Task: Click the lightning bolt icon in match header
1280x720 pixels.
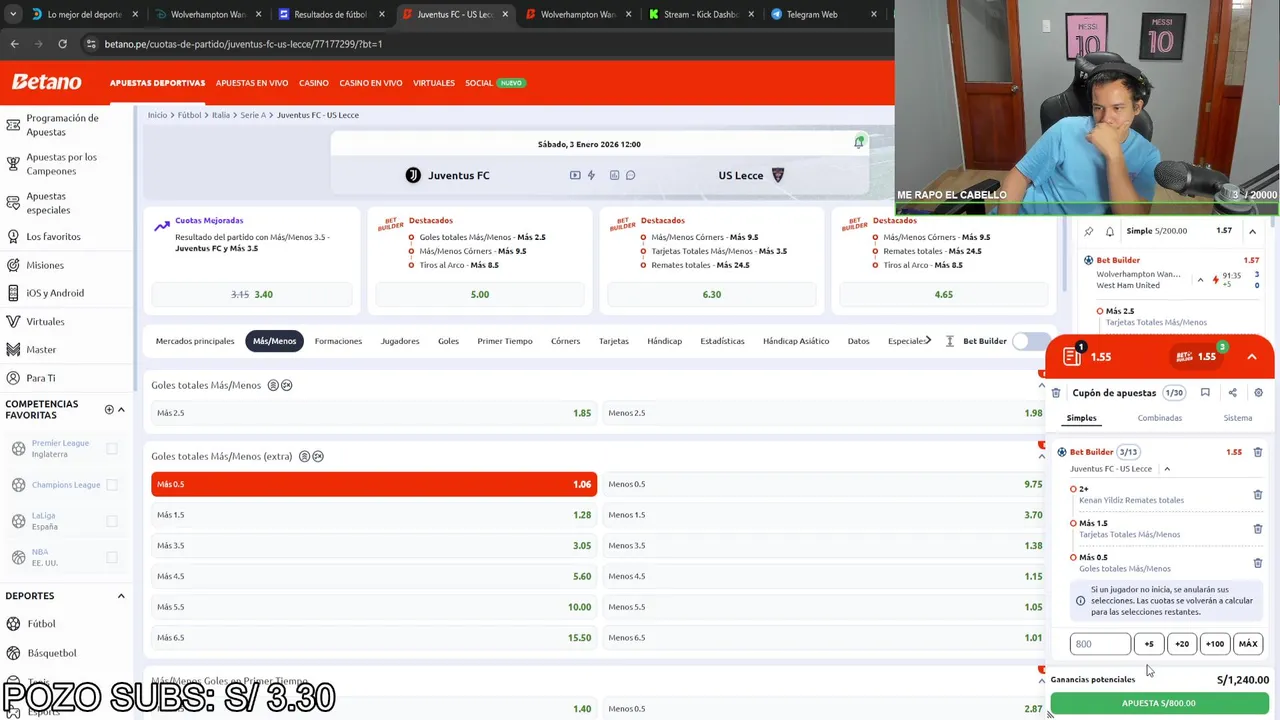Action: [591, 175]
